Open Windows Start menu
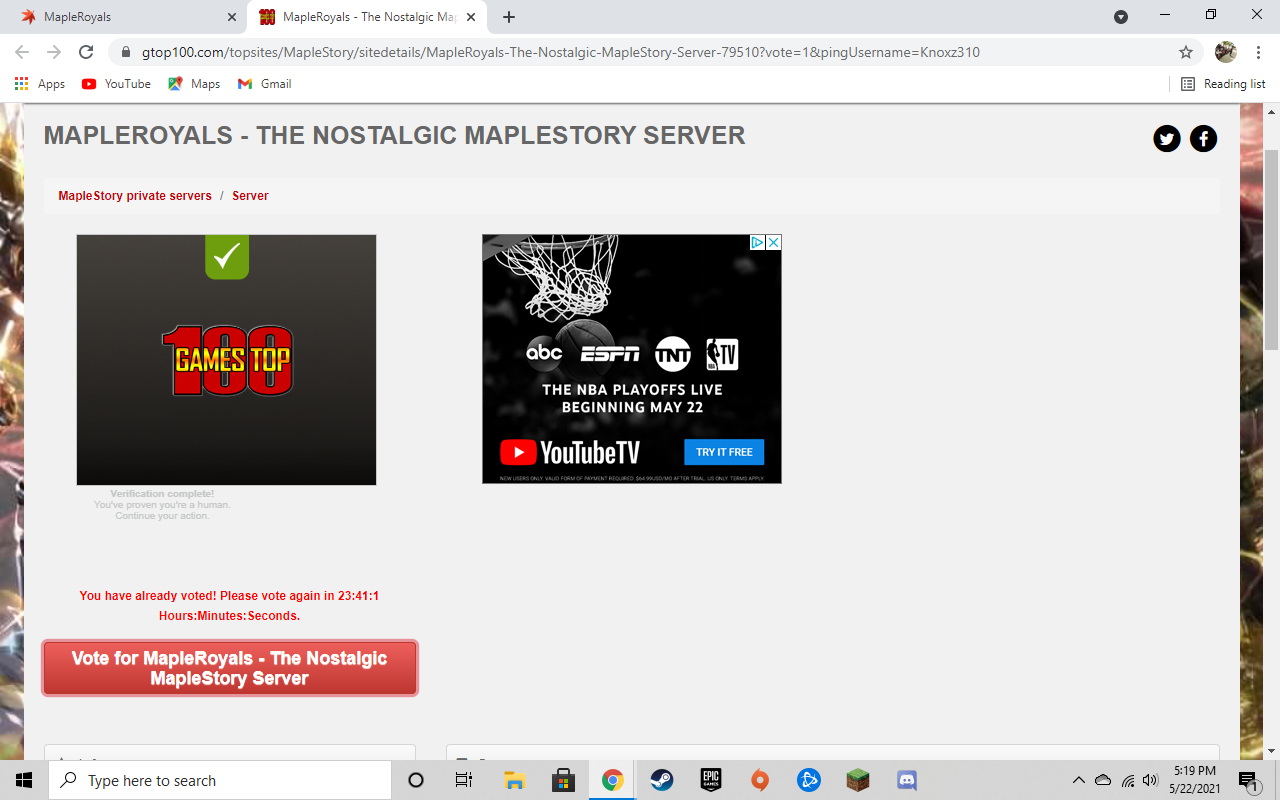Viewport: 1280px width, 800px height. (24, 780)
